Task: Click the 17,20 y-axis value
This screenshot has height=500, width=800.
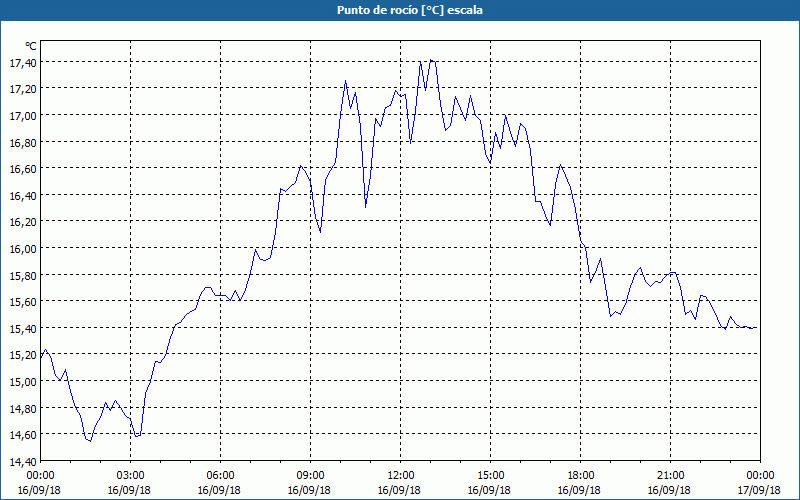Action: 23,89
